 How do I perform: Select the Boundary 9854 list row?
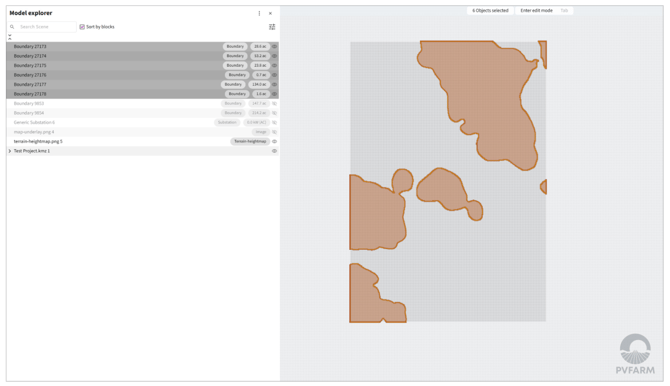tap(142, 113)
